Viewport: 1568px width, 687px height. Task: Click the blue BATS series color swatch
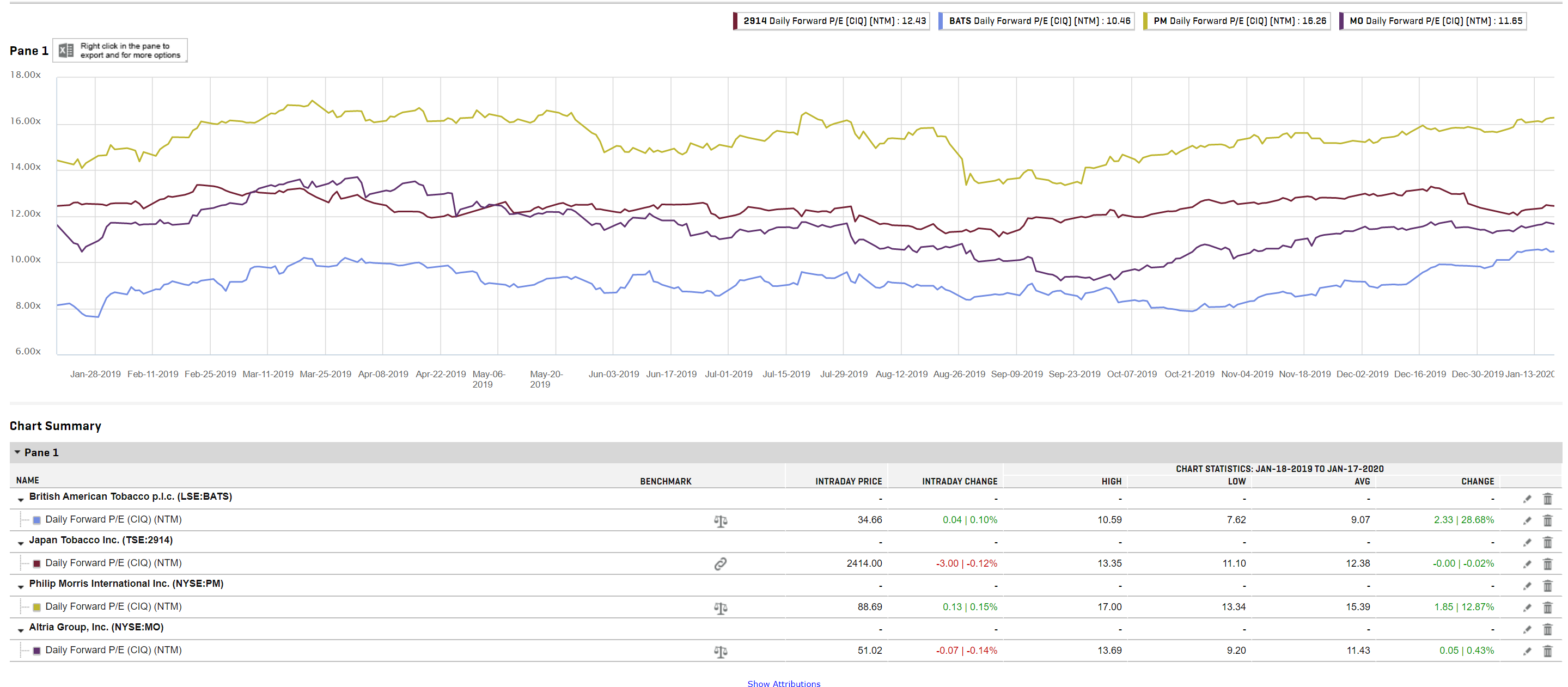[x=36, y=520]
